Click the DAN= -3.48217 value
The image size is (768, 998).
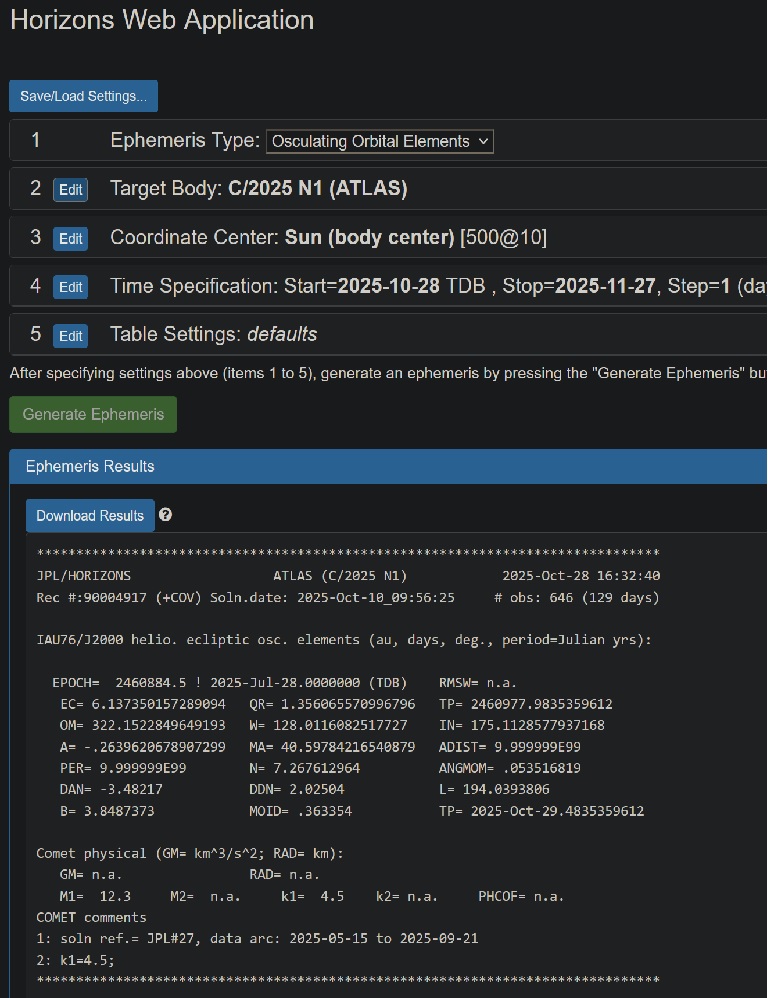click(111, 789)
